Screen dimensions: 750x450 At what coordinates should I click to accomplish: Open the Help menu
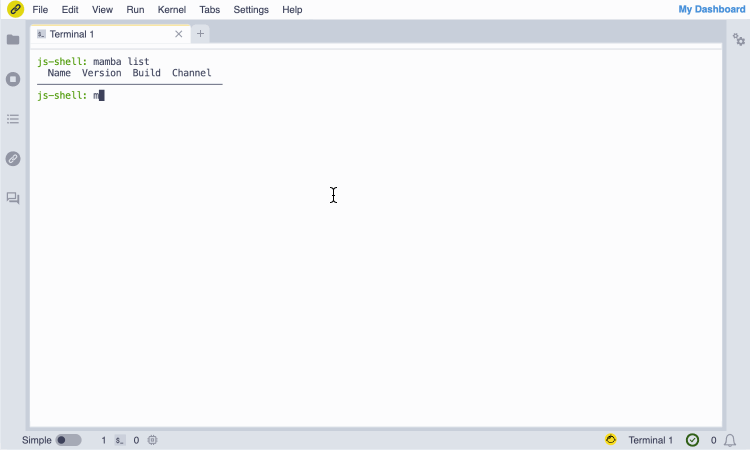click(x=292, y=10)
